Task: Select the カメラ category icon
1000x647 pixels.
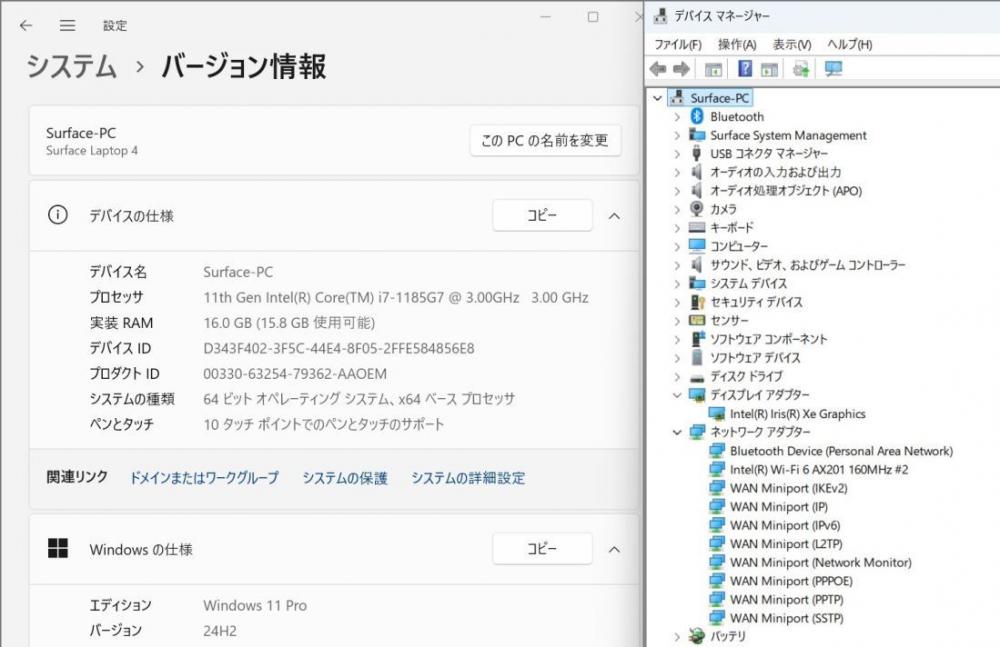Action: pyautogui.click(x=697, y=209)
